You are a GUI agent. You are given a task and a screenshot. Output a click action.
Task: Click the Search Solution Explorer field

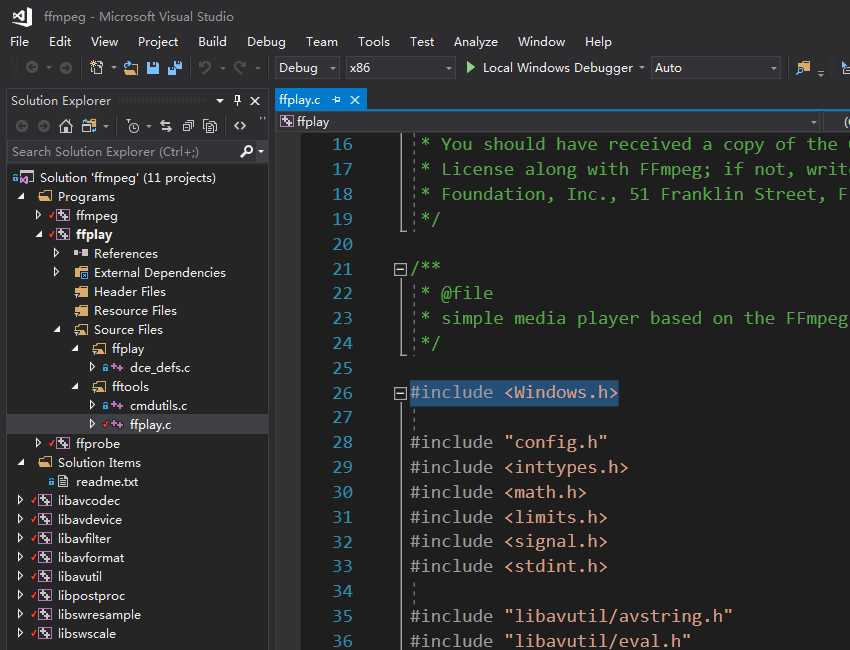(x=125, y=151)
